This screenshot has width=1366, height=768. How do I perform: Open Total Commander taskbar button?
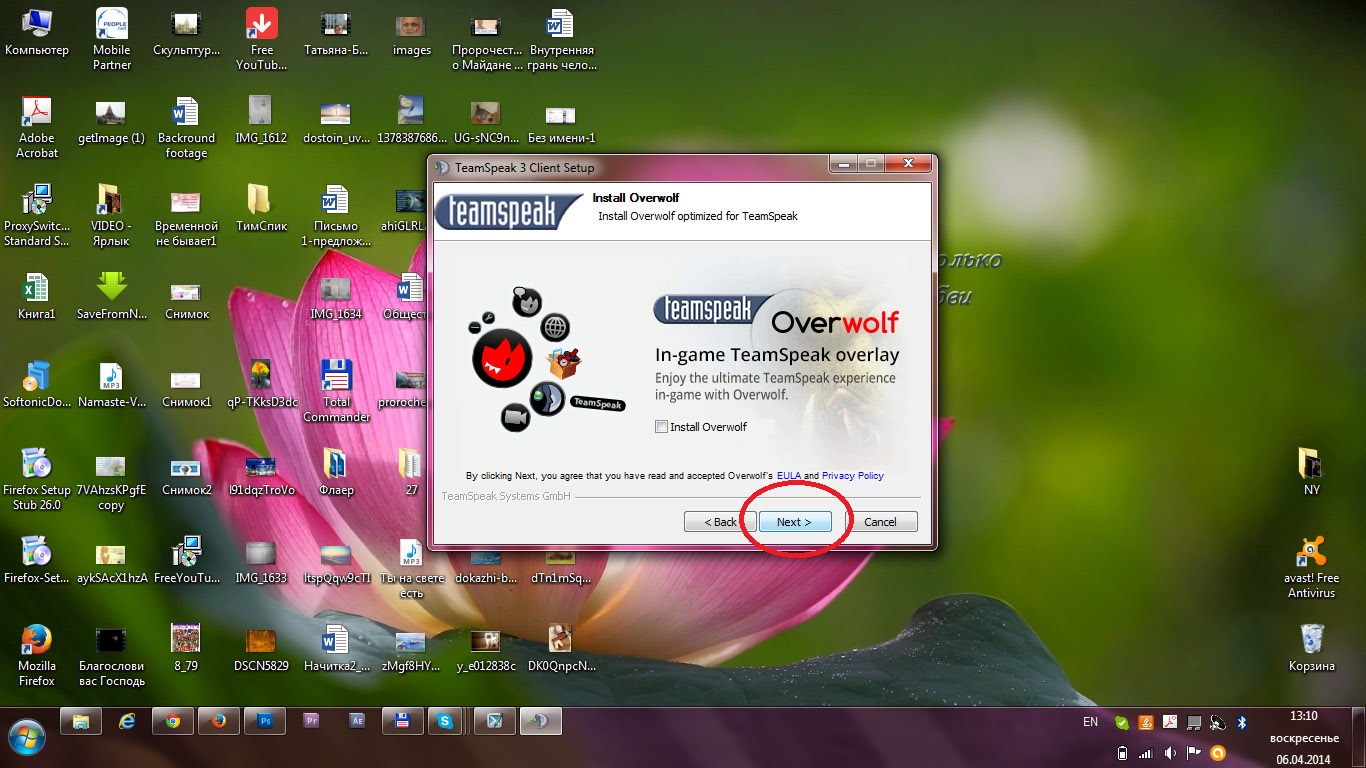pos(403,720)
